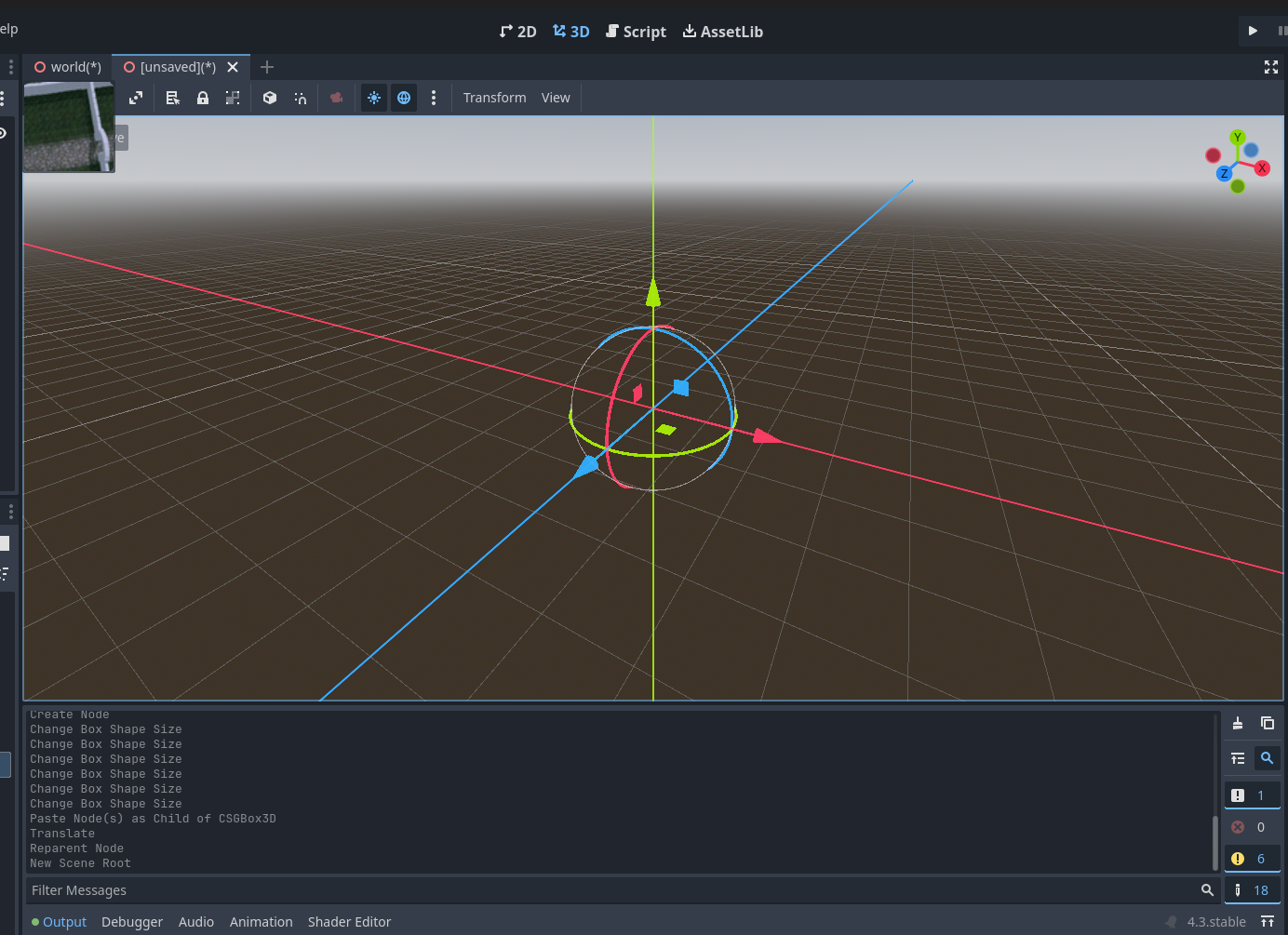Screen dimensions: 1288x935
Task: Clear the output log with broom icon
Action: coord(1238,723)
